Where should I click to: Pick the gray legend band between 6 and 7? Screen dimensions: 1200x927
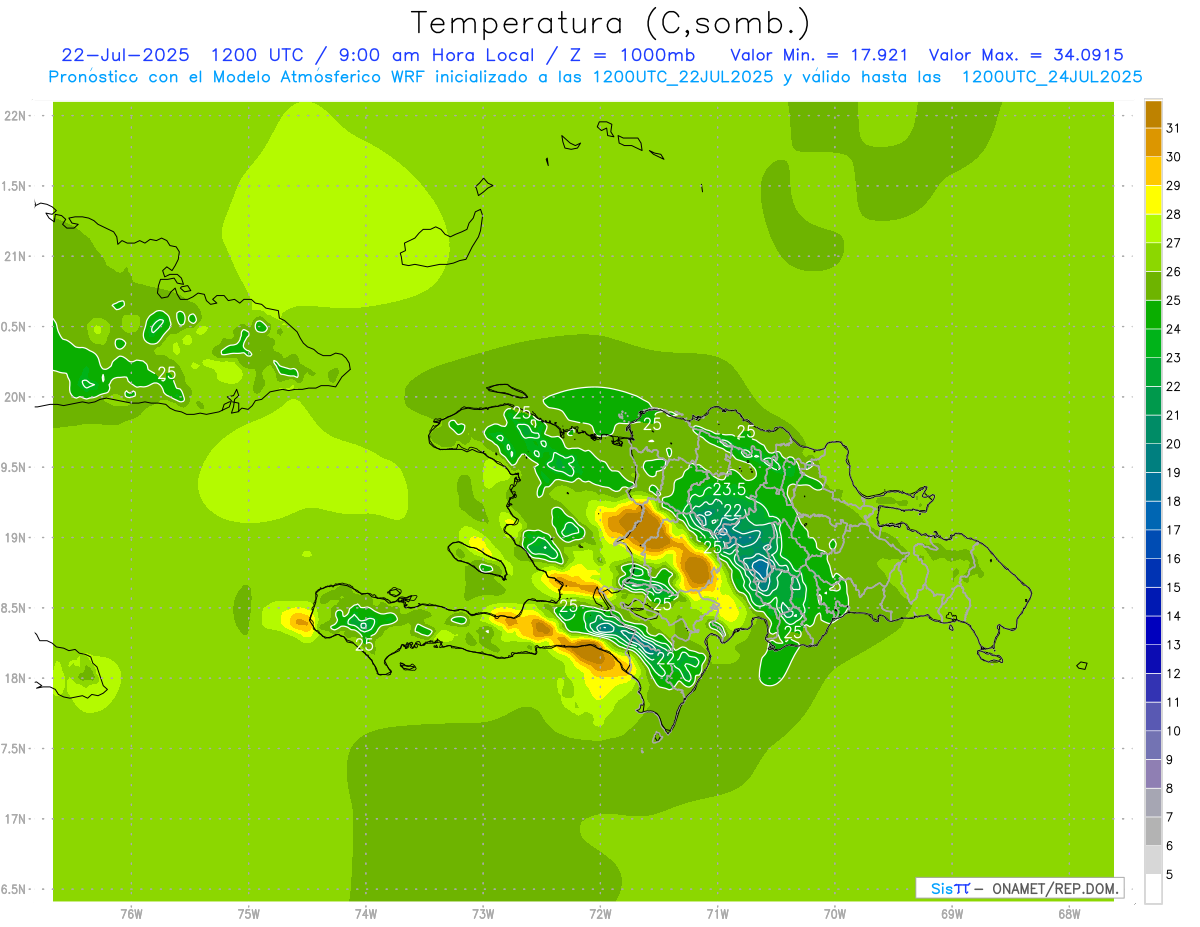1153,831
